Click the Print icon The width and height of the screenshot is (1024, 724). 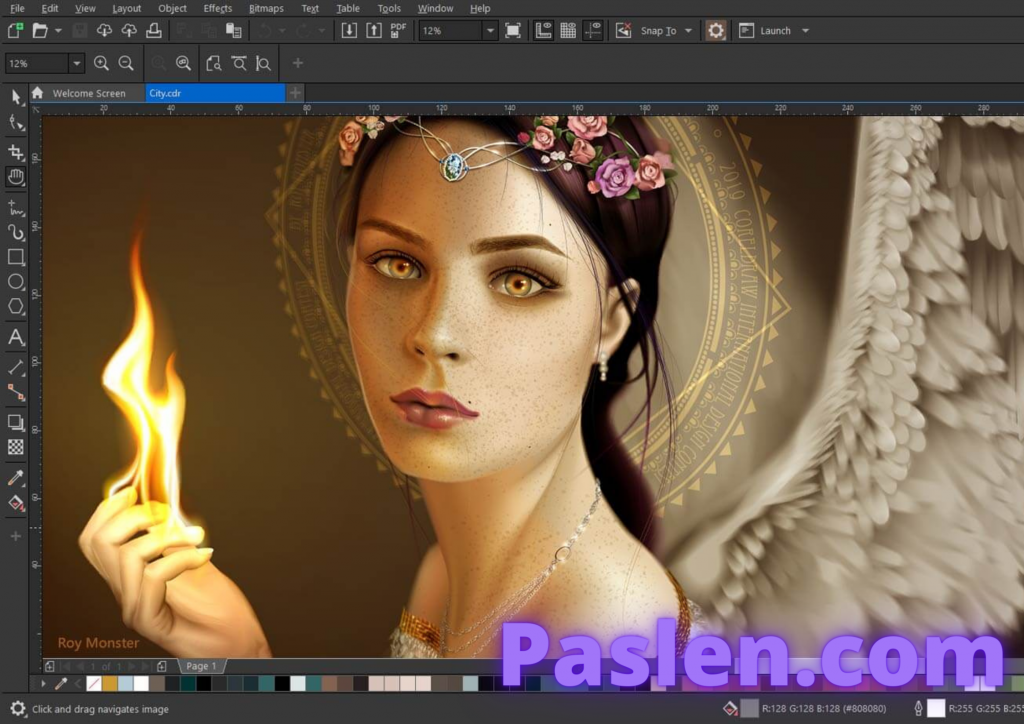(153, 30)
